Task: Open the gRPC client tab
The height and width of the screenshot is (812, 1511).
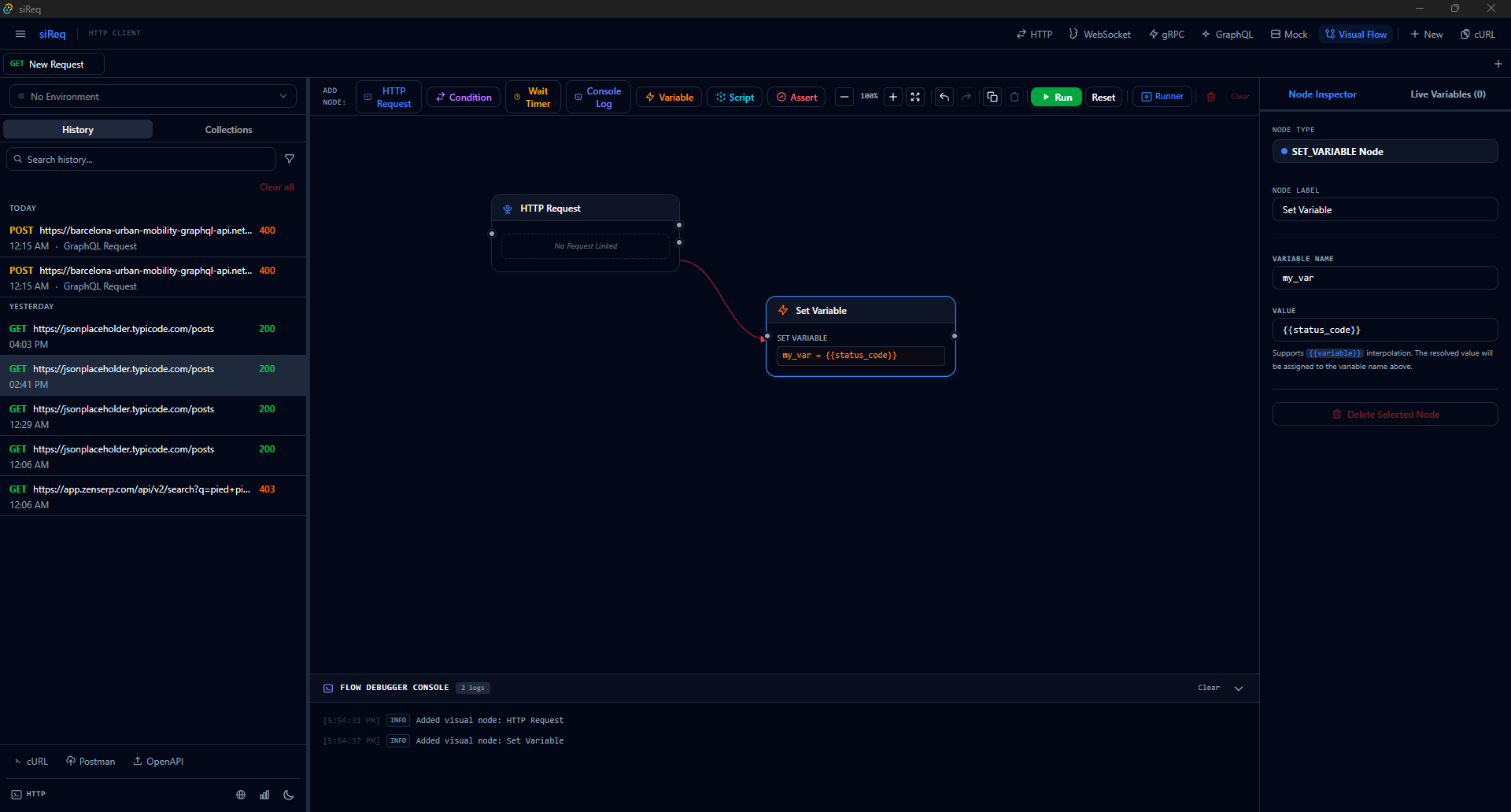Action: (1166, 34)
